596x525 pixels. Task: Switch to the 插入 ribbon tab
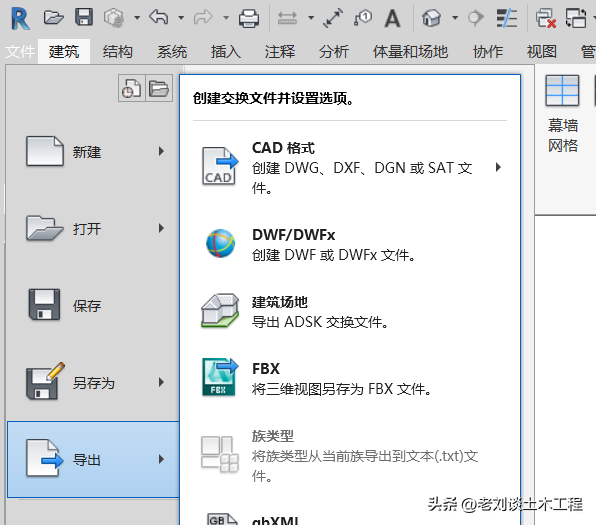[226, 51]
